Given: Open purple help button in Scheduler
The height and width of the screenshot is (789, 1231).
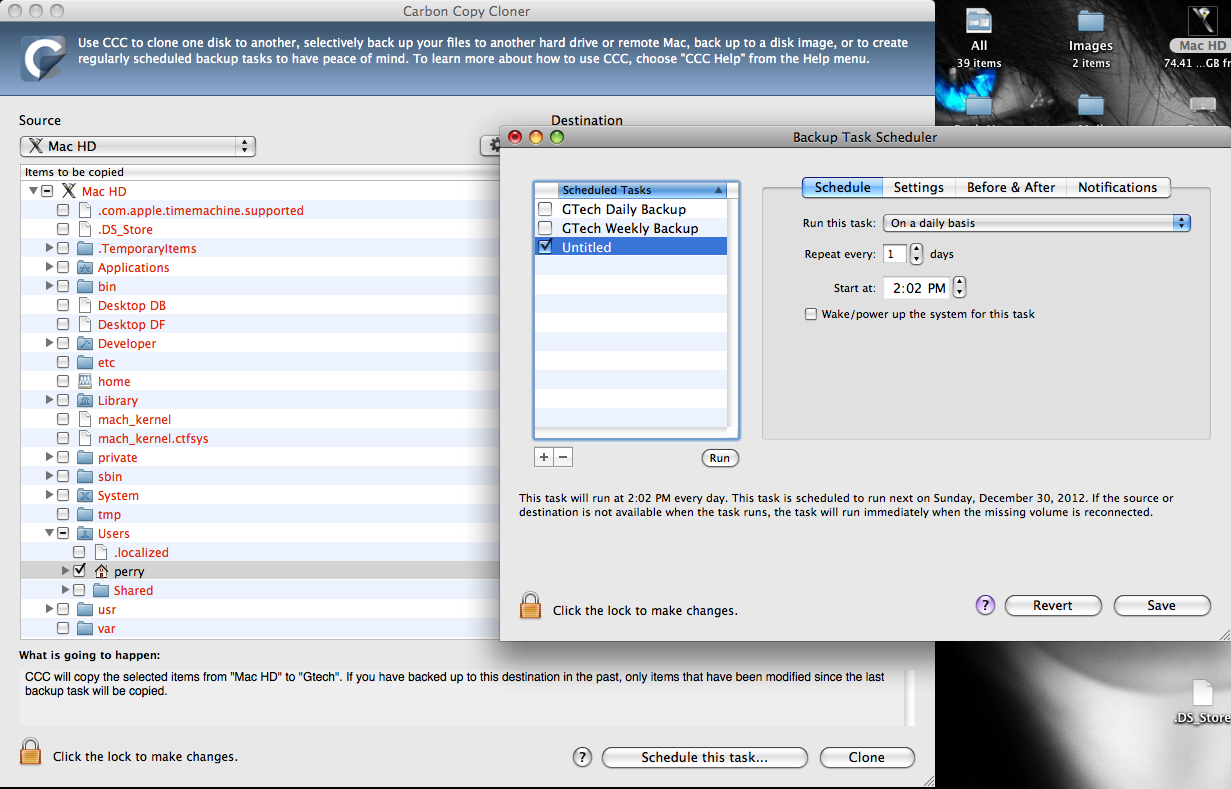Looking at the screenshot, I should [985, 605].
